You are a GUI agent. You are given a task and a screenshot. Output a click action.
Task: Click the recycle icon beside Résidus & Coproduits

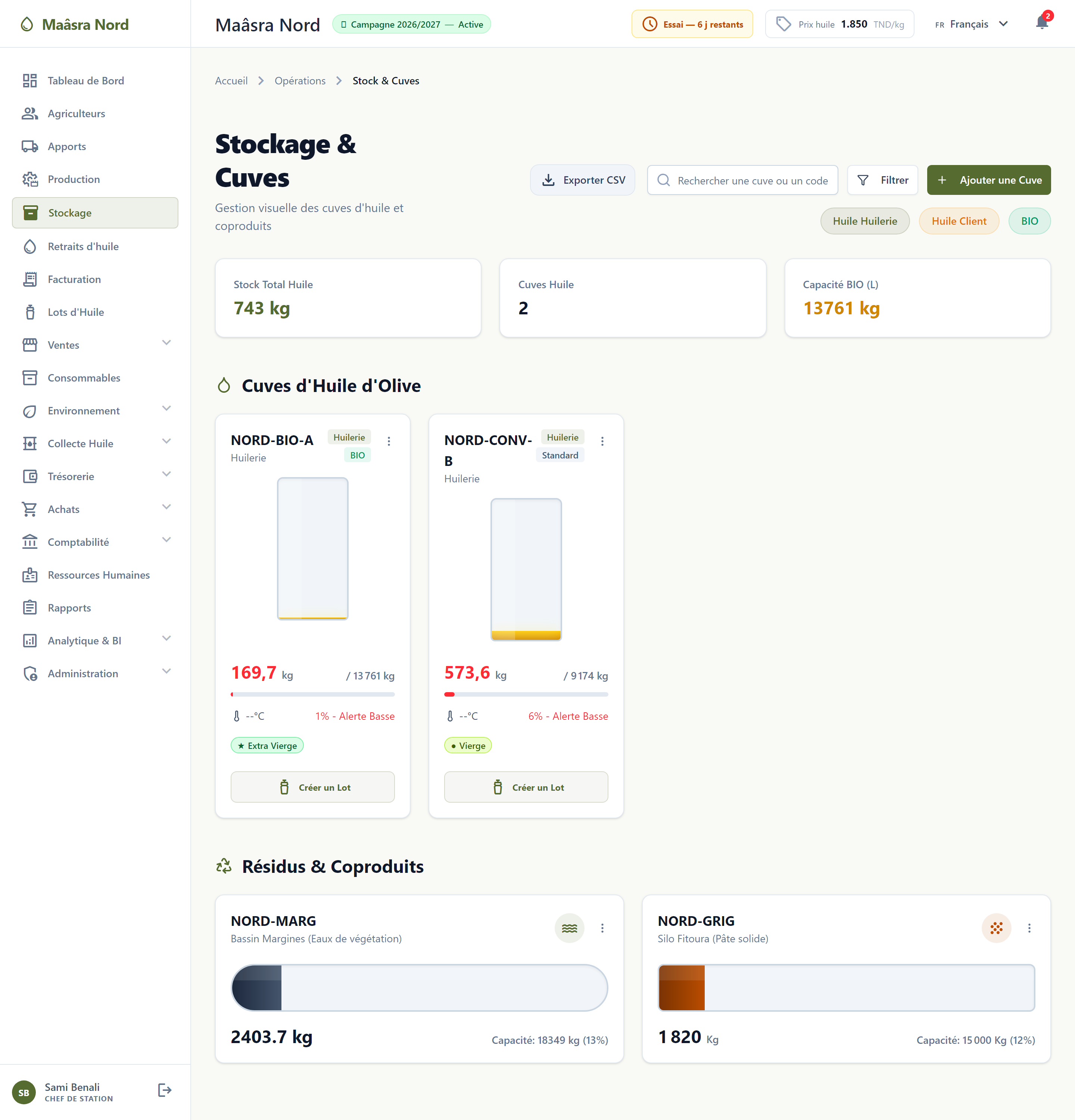[x=224, y=866]
